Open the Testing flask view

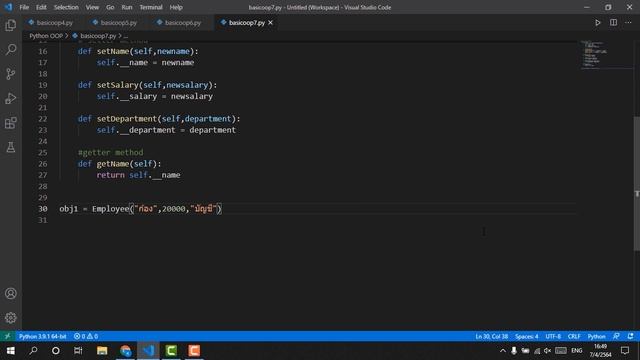[x=11, y=147]
